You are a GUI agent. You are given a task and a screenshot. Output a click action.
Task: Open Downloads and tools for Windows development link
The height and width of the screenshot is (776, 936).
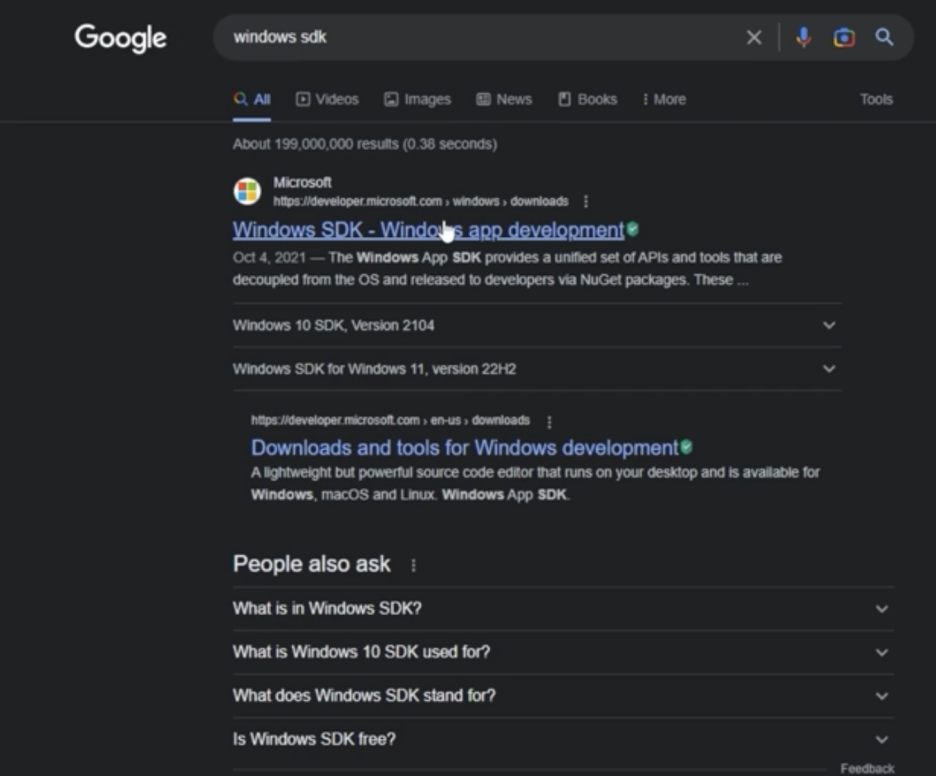[x=464, y=448]
